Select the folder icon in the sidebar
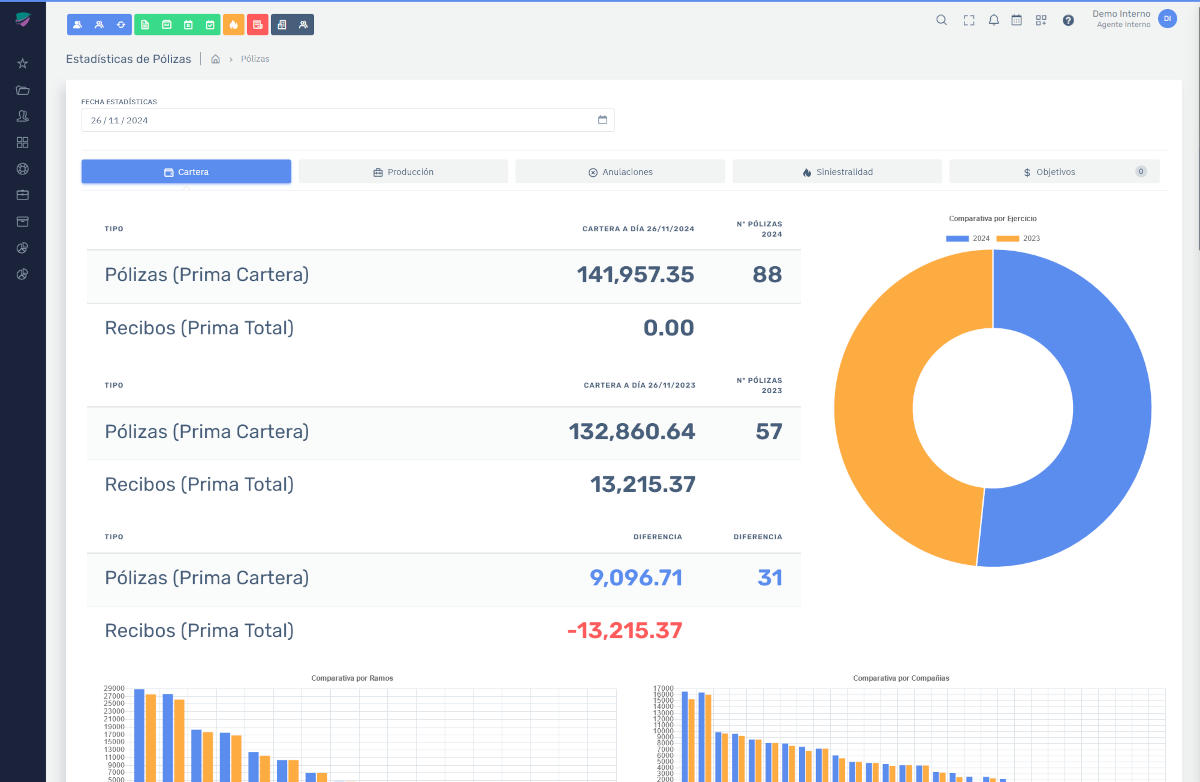The image size is (1200, 782). pos(22,89)
